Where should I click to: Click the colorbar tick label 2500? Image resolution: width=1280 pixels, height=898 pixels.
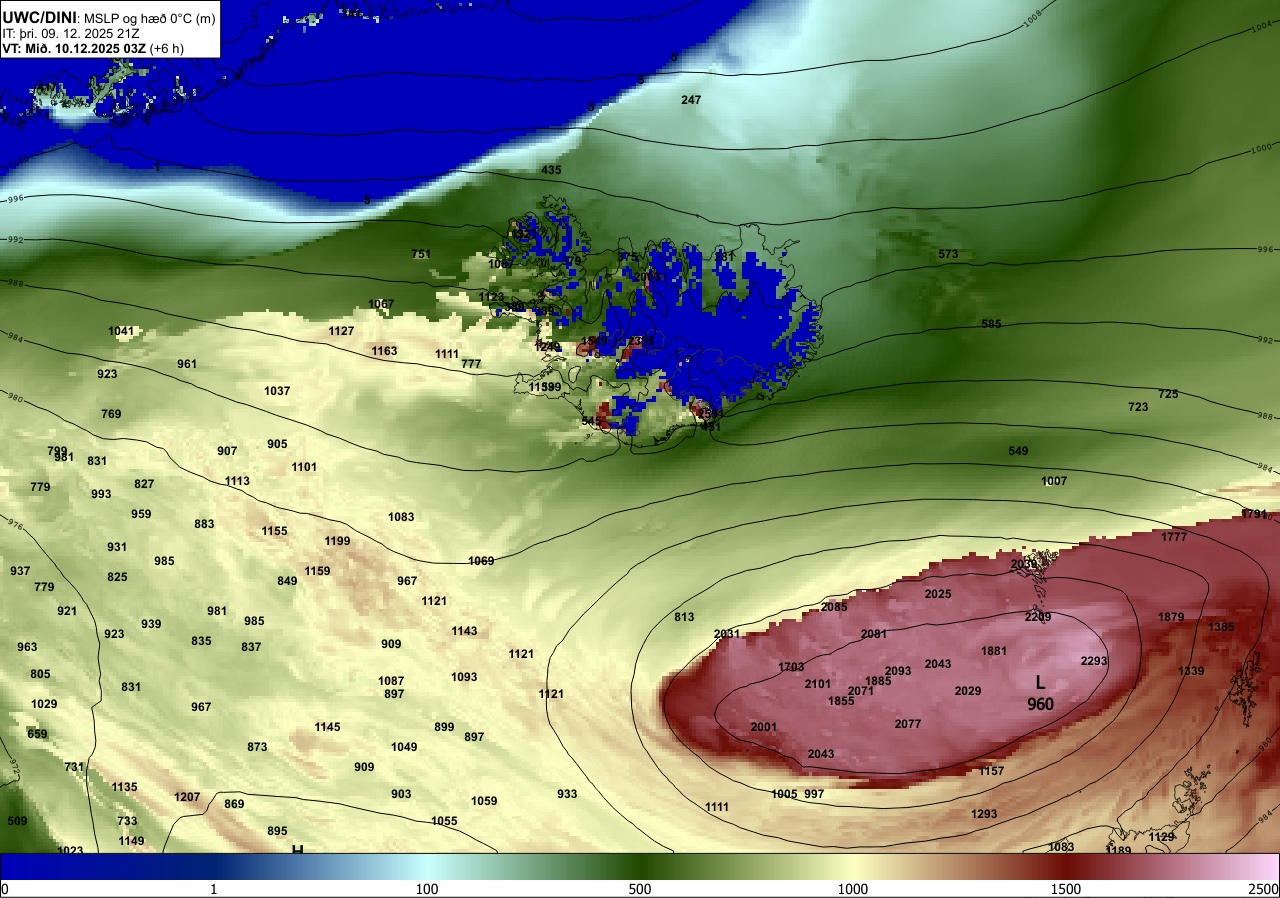pos(1264,889)
